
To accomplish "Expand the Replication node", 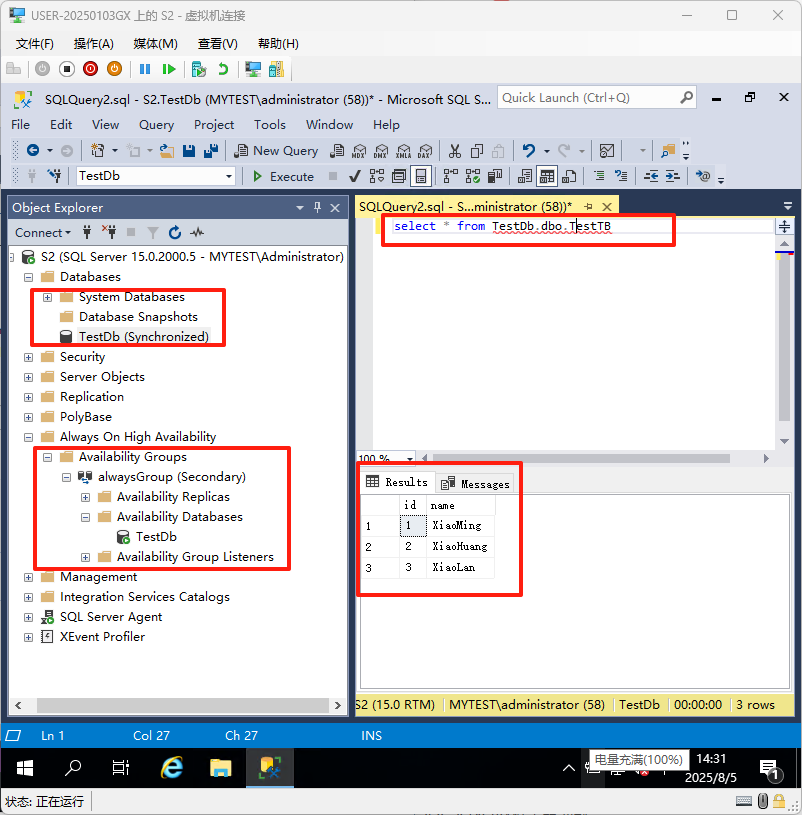I will 29,397.
